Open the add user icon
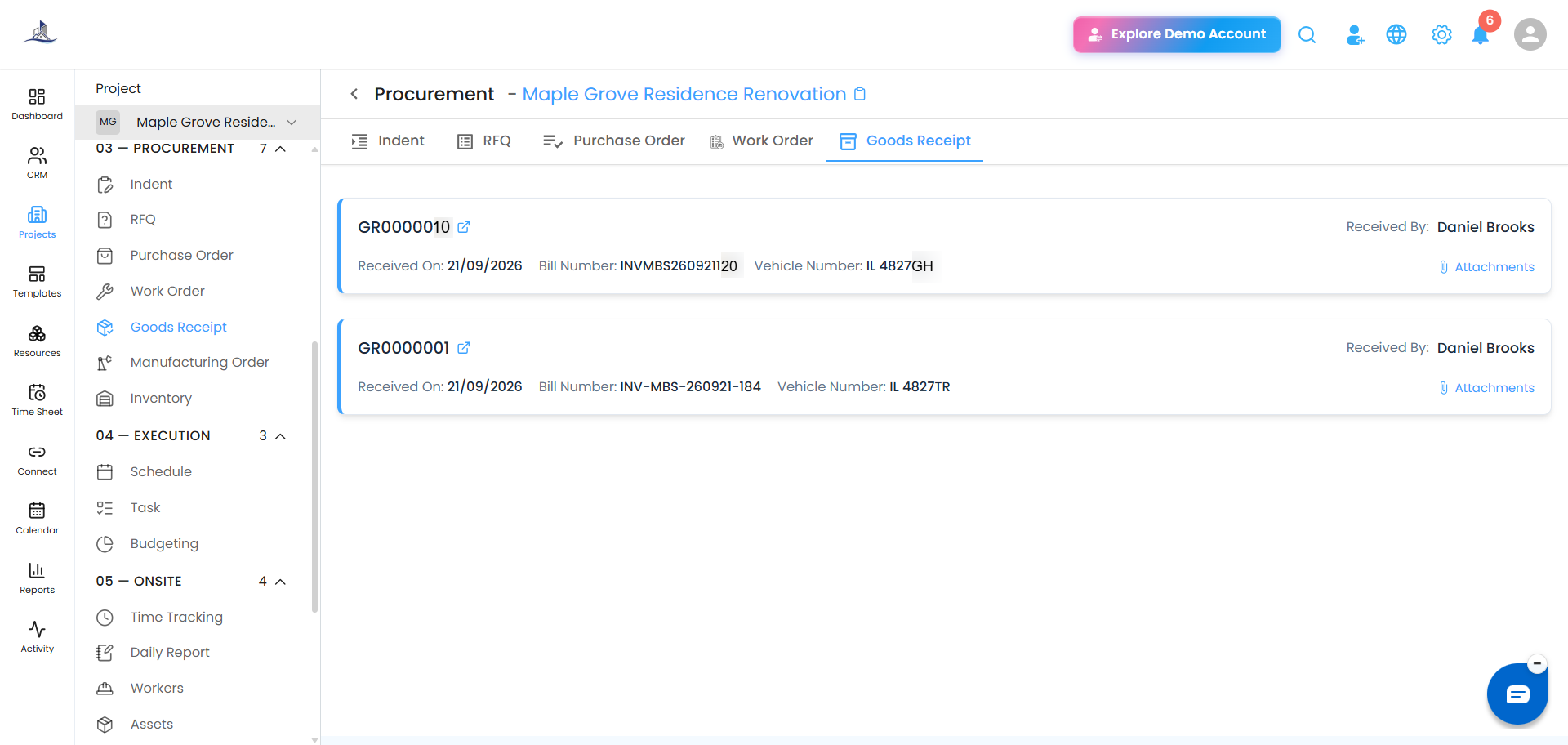The width and height of the screenshot is (1568, 745). (1354, 35)
